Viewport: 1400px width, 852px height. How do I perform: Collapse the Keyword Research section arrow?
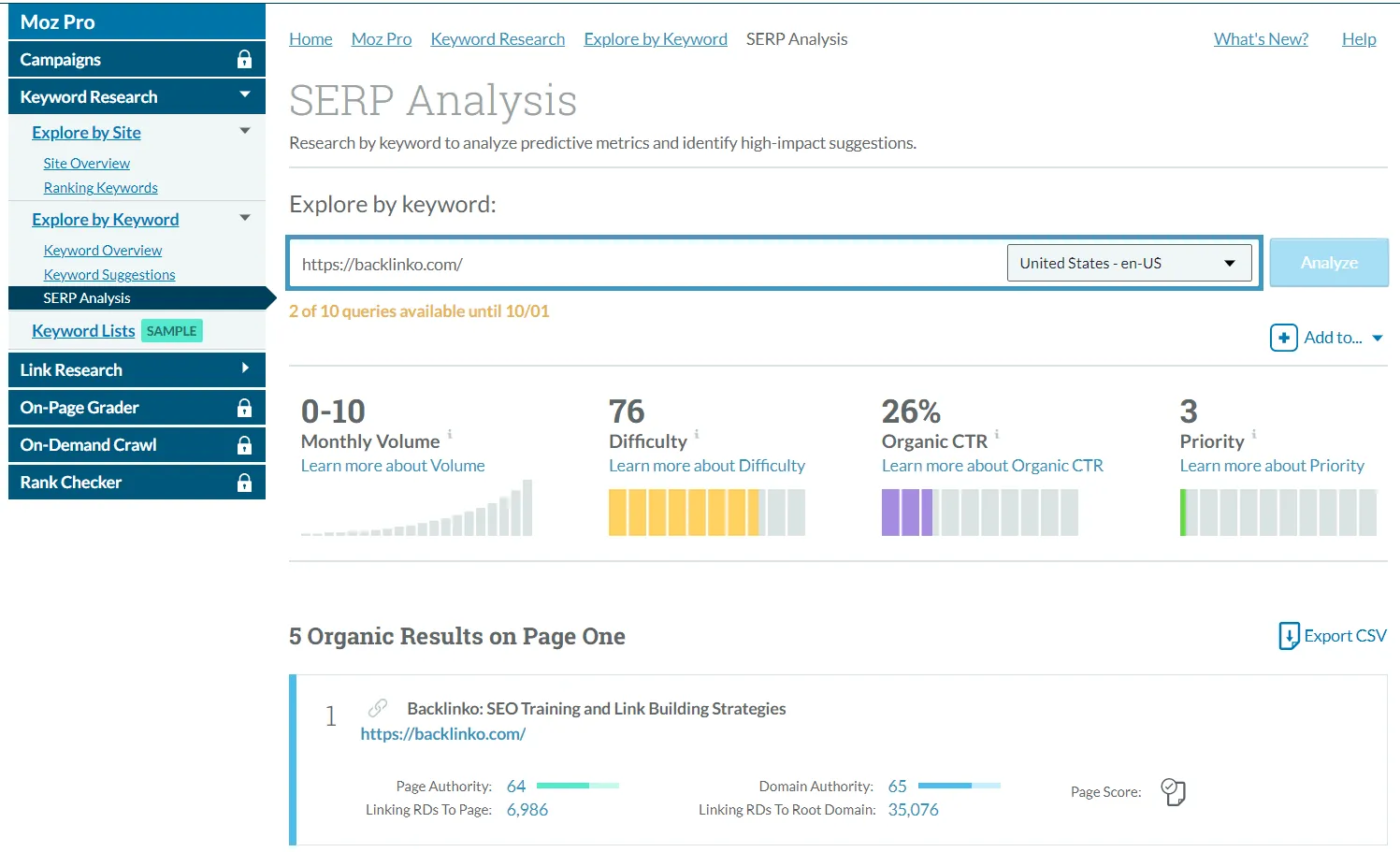(245, 95)
